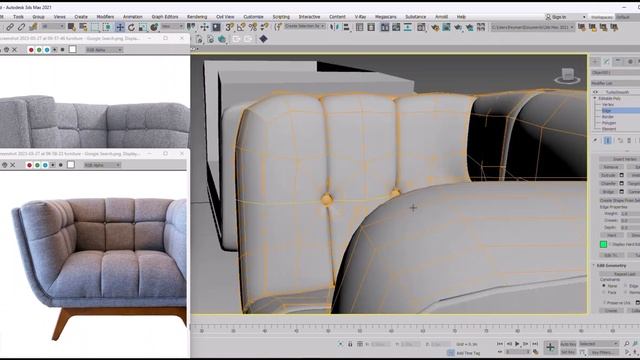Toggle the TurboSmooth modifier eye icon
Image resolution: width=640 pixels, height=360 pixels.
(596, 92)
